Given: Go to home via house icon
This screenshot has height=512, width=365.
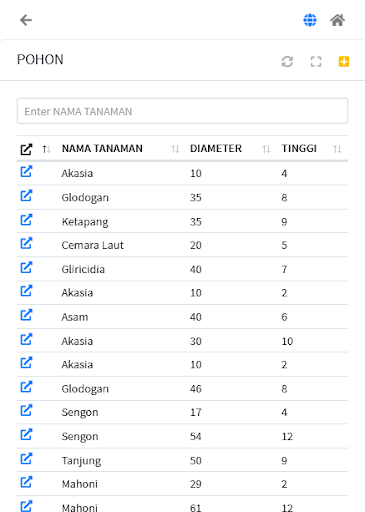Looking at the screenshot, I should [337, 20].
